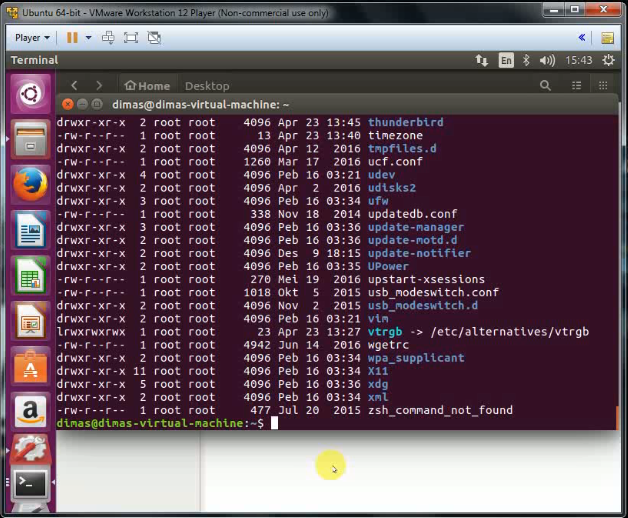
Task: Go back in the Files window
Action: pos(74,85)
